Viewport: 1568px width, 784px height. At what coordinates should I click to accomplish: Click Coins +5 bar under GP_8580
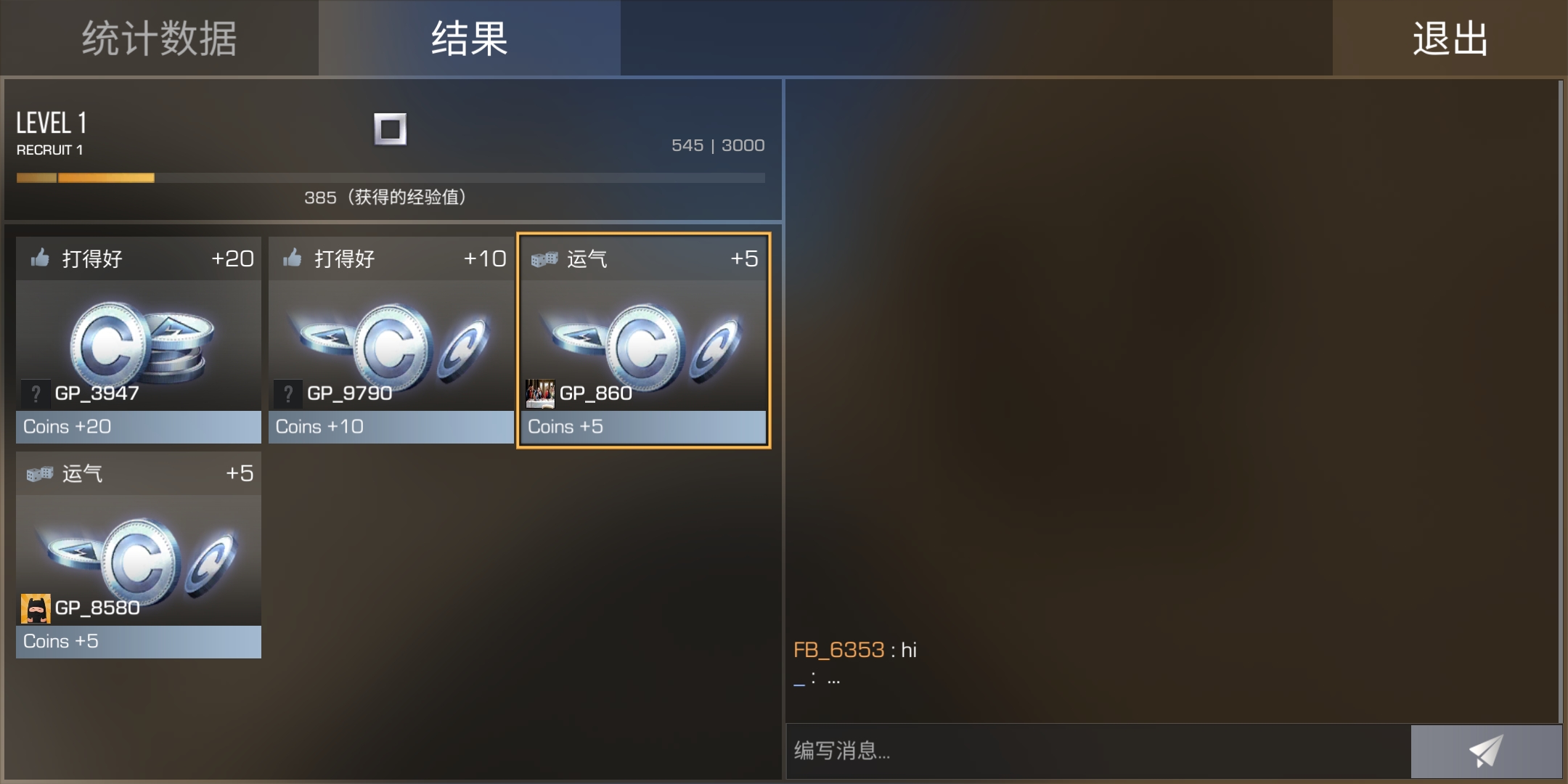tap(139, 642)
